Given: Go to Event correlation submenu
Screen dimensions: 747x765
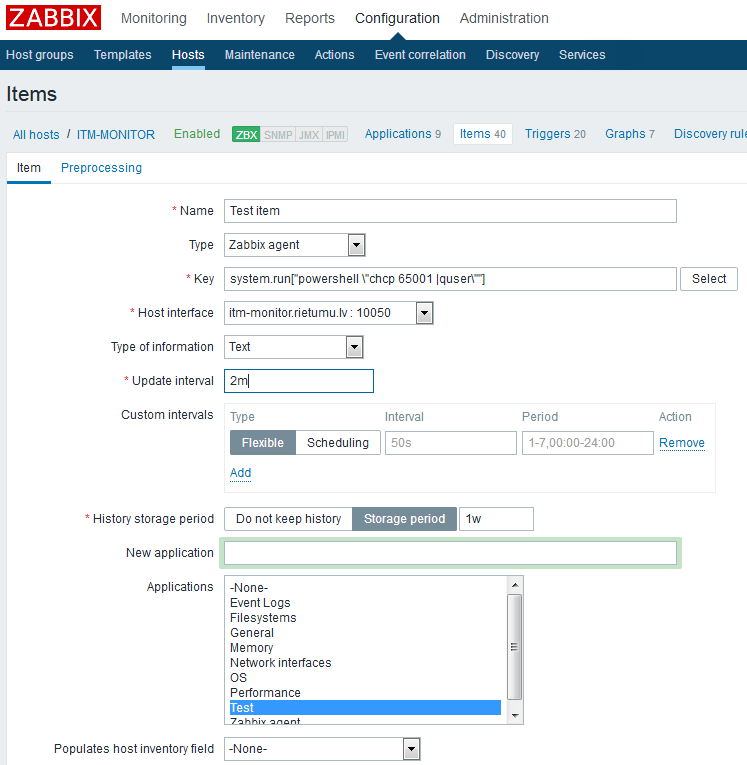Looking at the screenshot, I should pos(420,55).
